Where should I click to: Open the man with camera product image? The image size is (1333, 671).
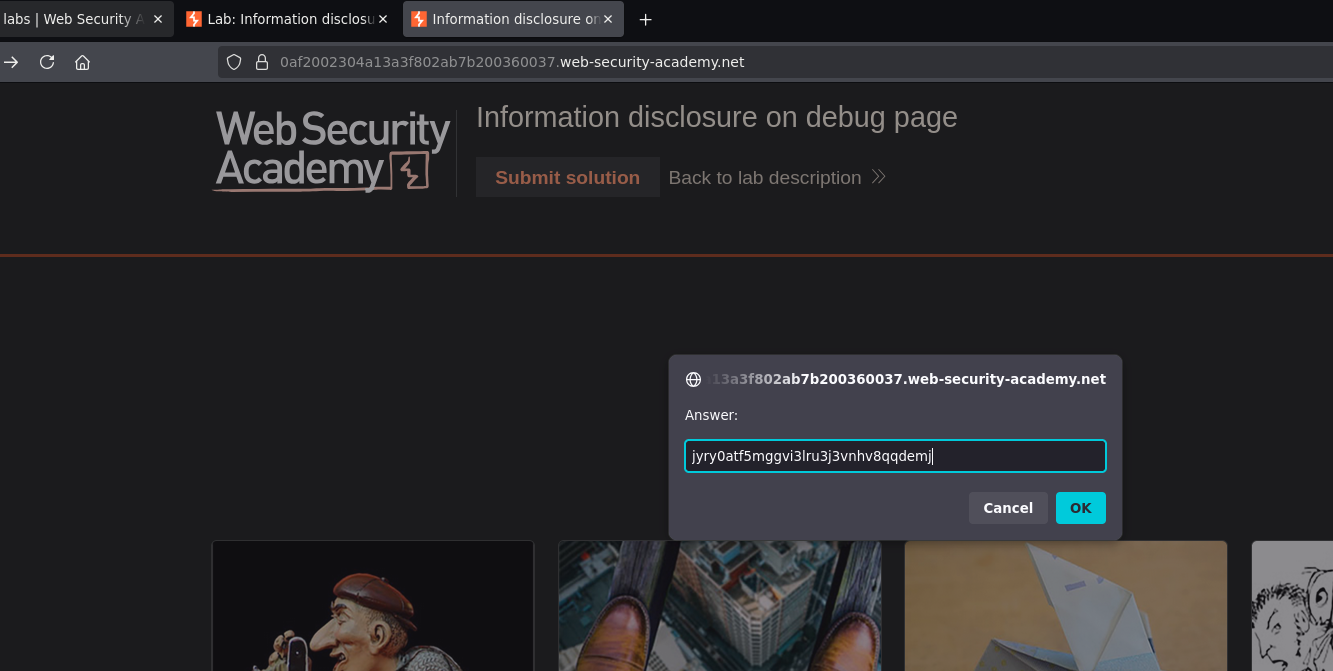coord(373,606)
